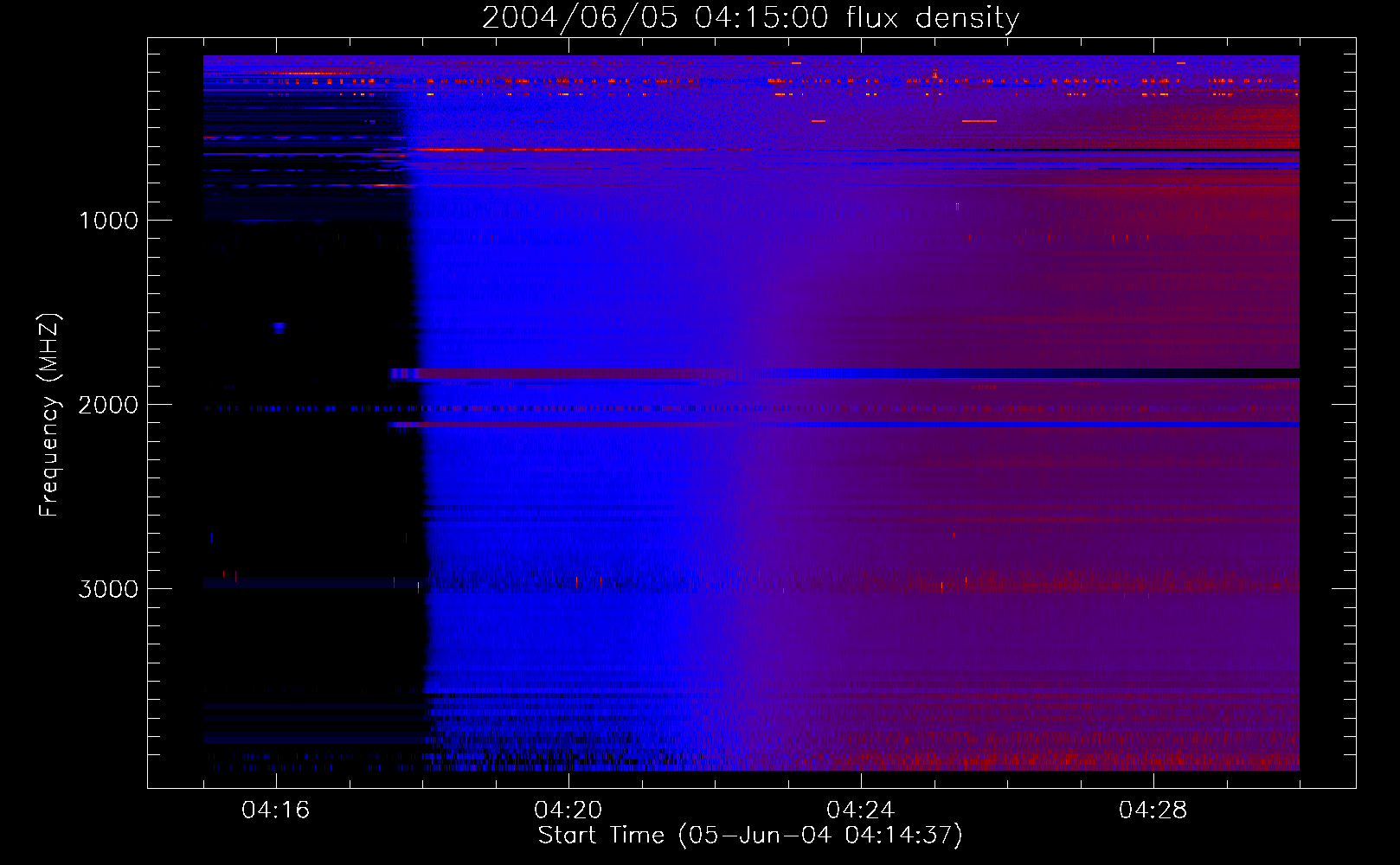Click the '1000' frequency tick label
Viewport: 1400px width, 865px height.
pos(108,221)
